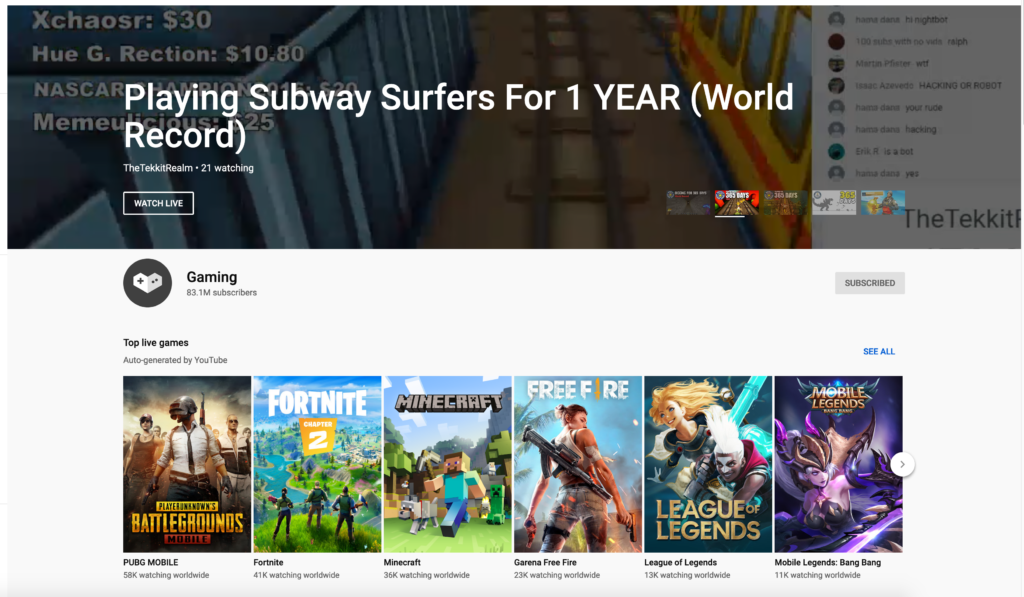Viewport: 1024px width, 597px height.
Task: Click the 58K watching worldwide text
Action: pyautogui.click(x=166, y=575)
